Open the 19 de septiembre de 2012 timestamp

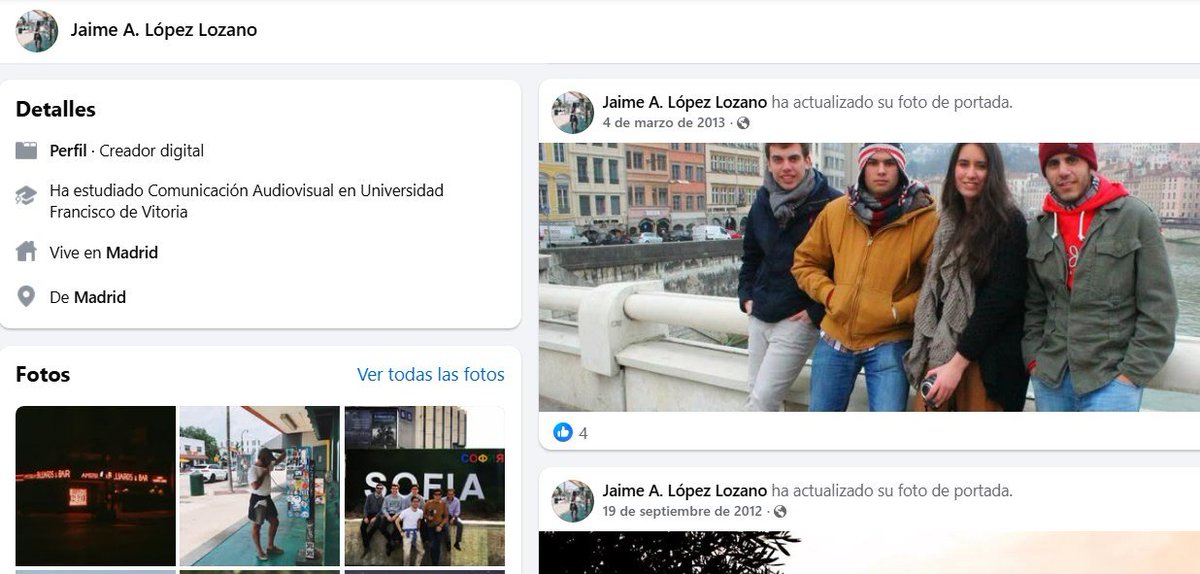[682, 511]
